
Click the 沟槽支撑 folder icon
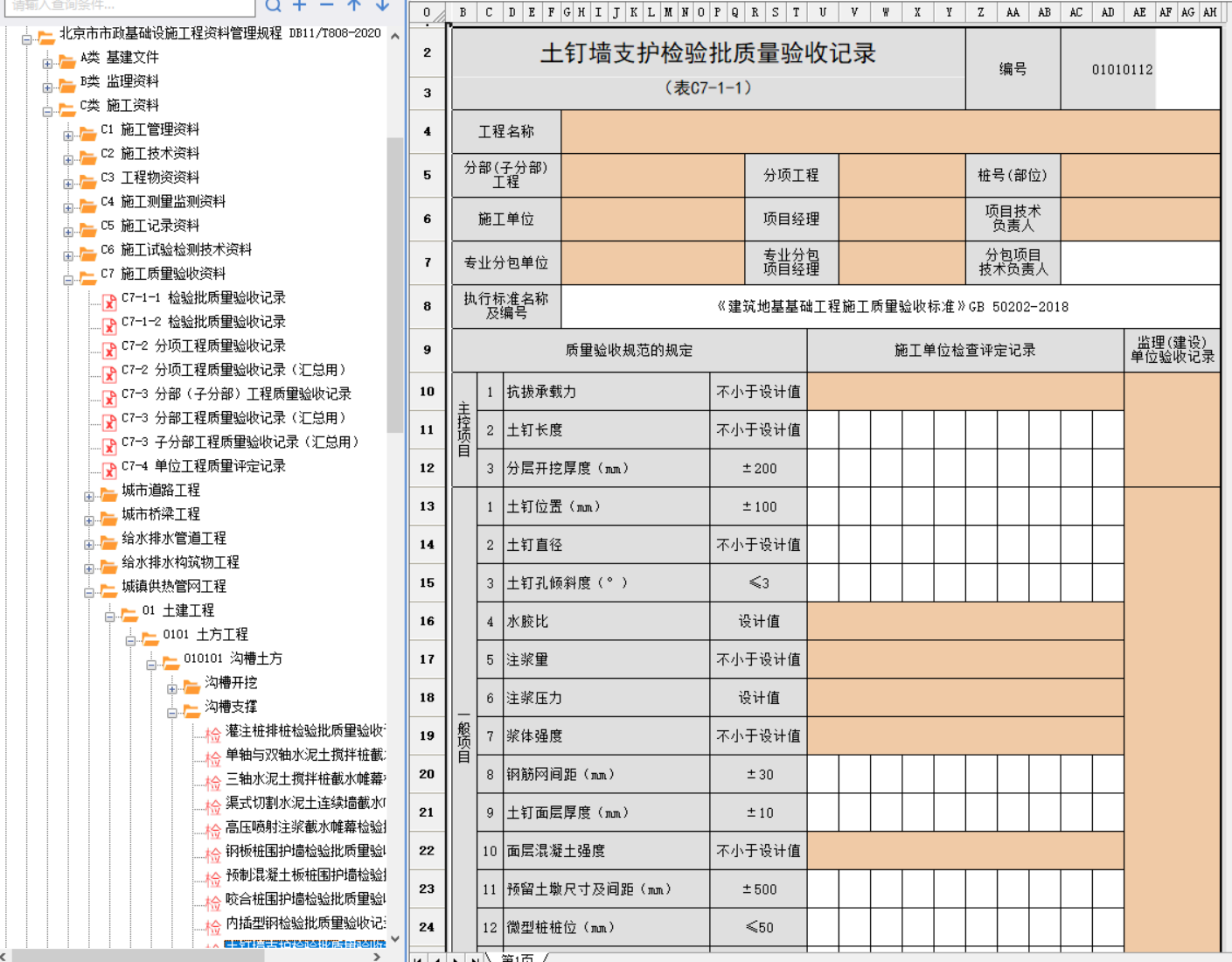(191, 711)
